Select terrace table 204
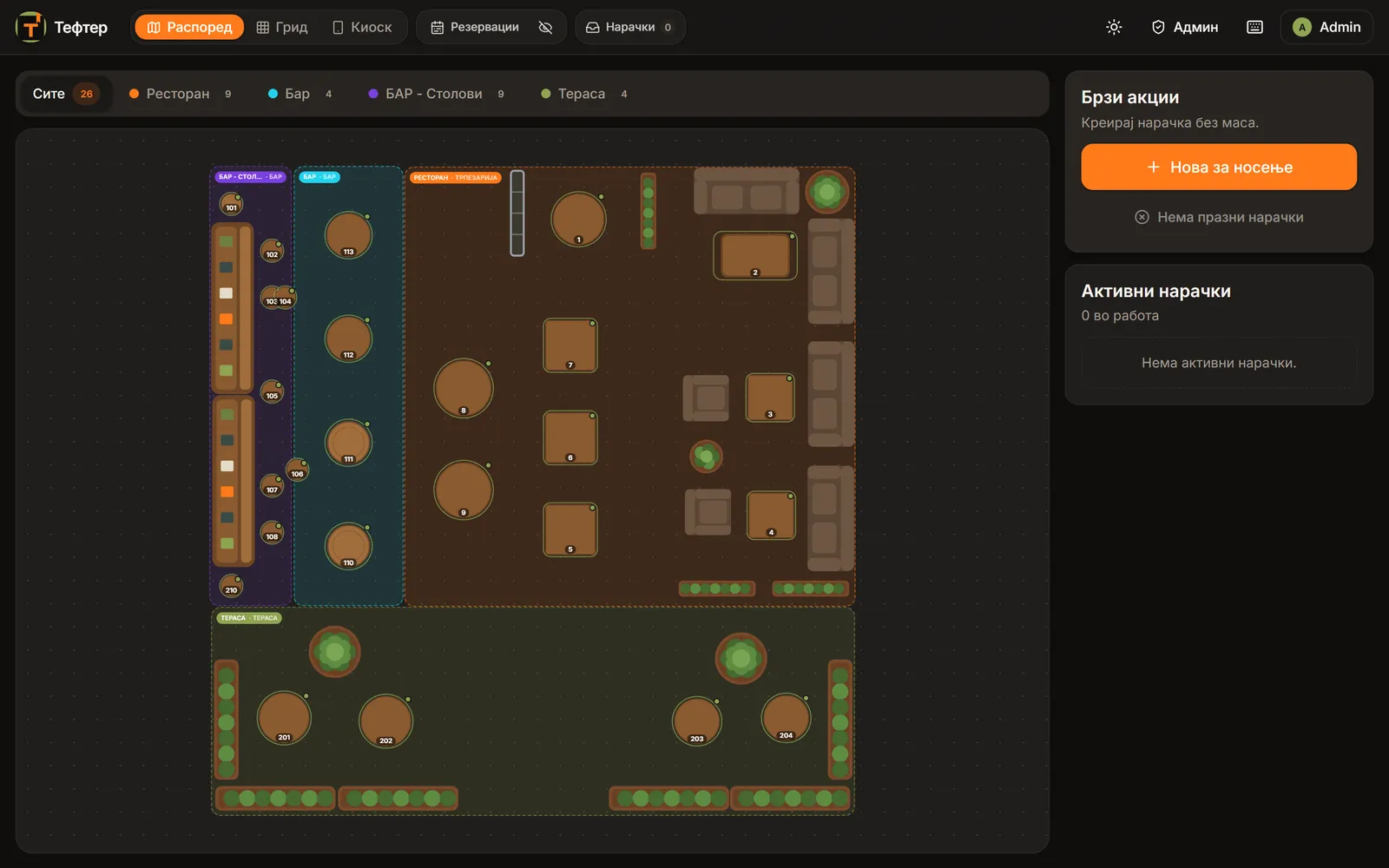 tap(786, 718)
